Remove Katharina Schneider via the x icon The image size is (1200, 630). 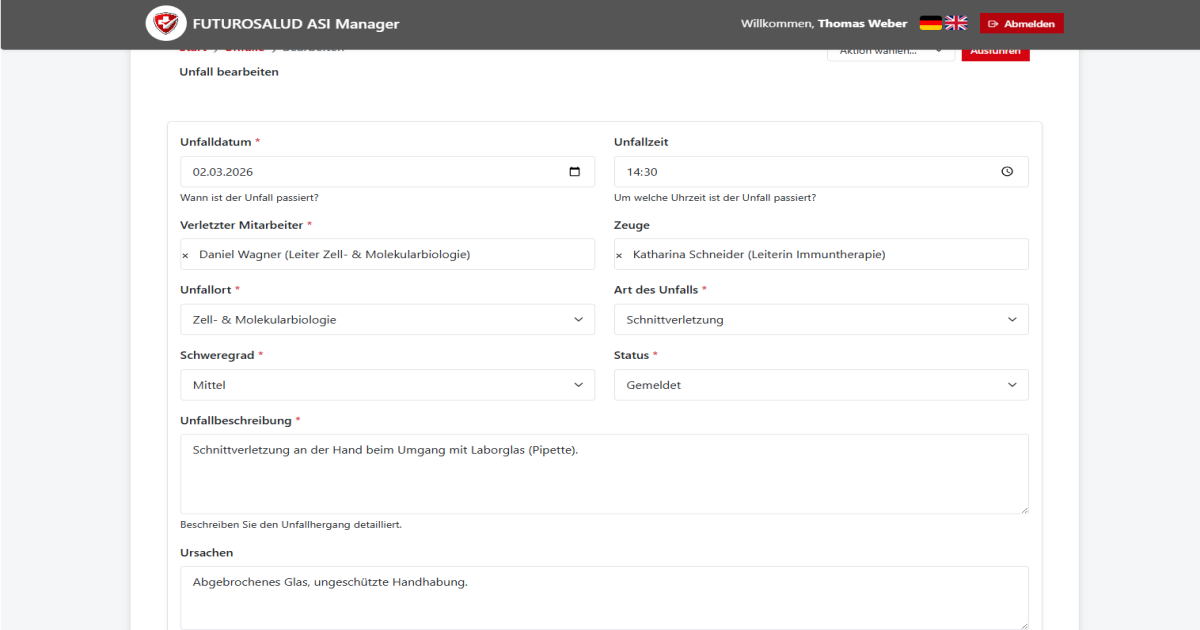click(618, 254)
